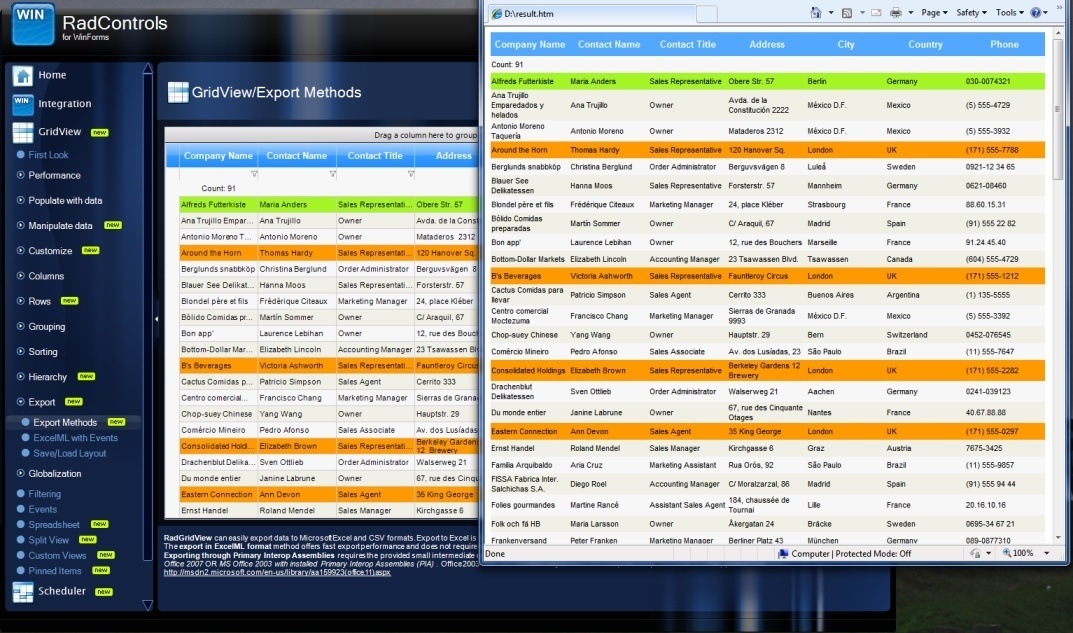Select the Export Methods example
The image size is (1073, 633).
pyautogui.click(x=65, y=422)
